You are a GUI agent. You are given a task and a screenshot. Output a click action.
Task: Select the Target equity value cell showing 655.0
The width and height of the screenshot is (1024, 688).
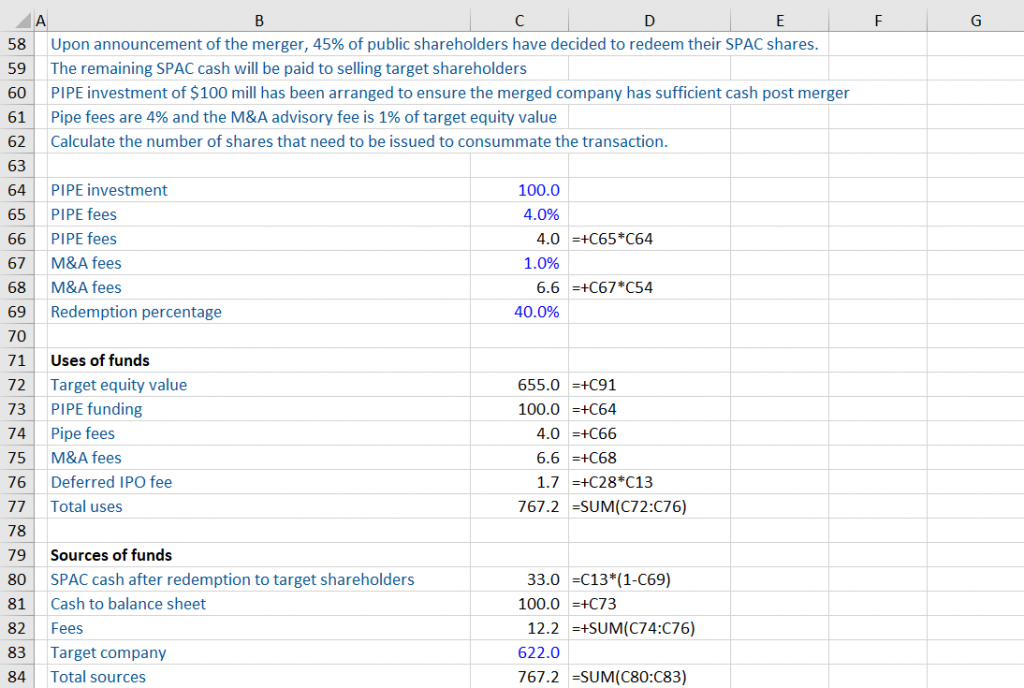(x=519, y=384)
